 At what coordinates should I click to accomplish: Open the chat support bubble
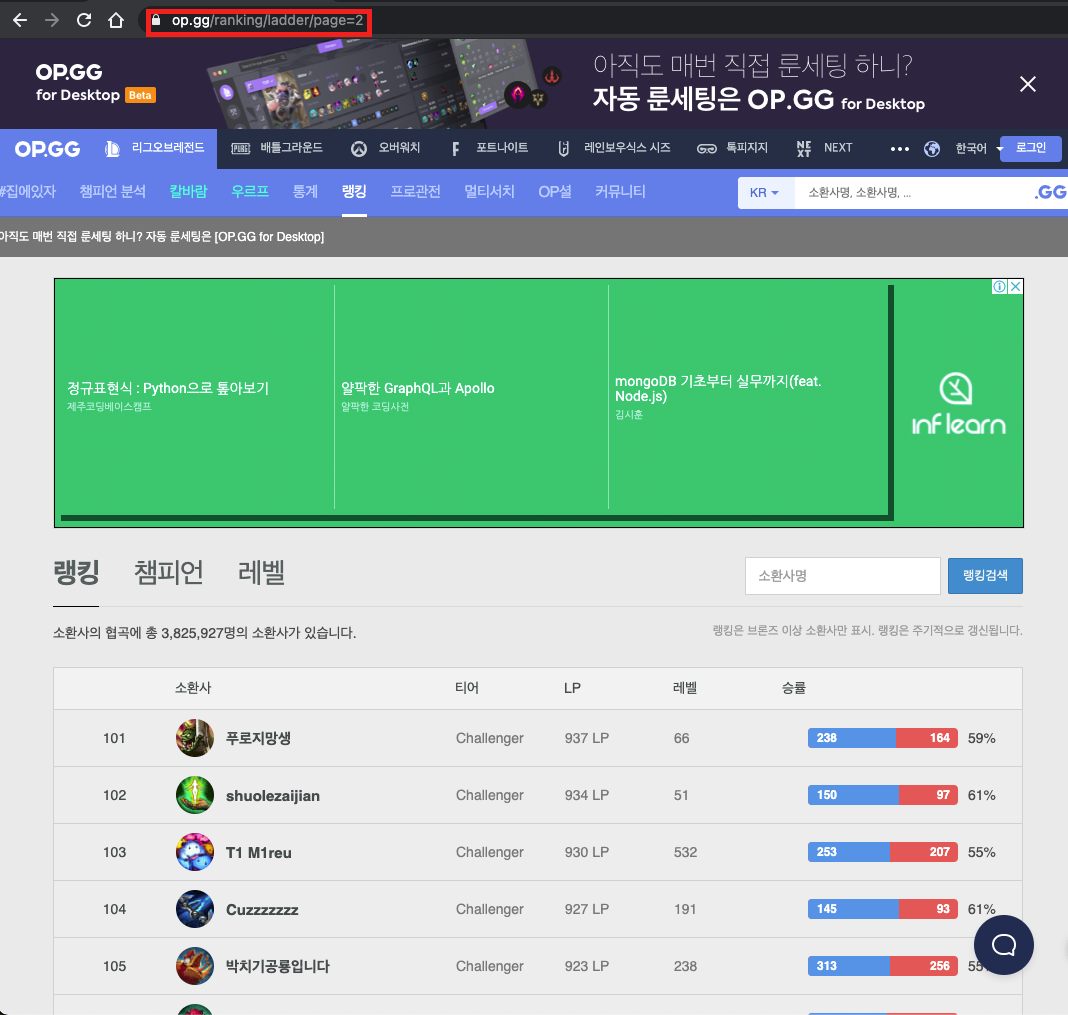[x=1003, y=945]
